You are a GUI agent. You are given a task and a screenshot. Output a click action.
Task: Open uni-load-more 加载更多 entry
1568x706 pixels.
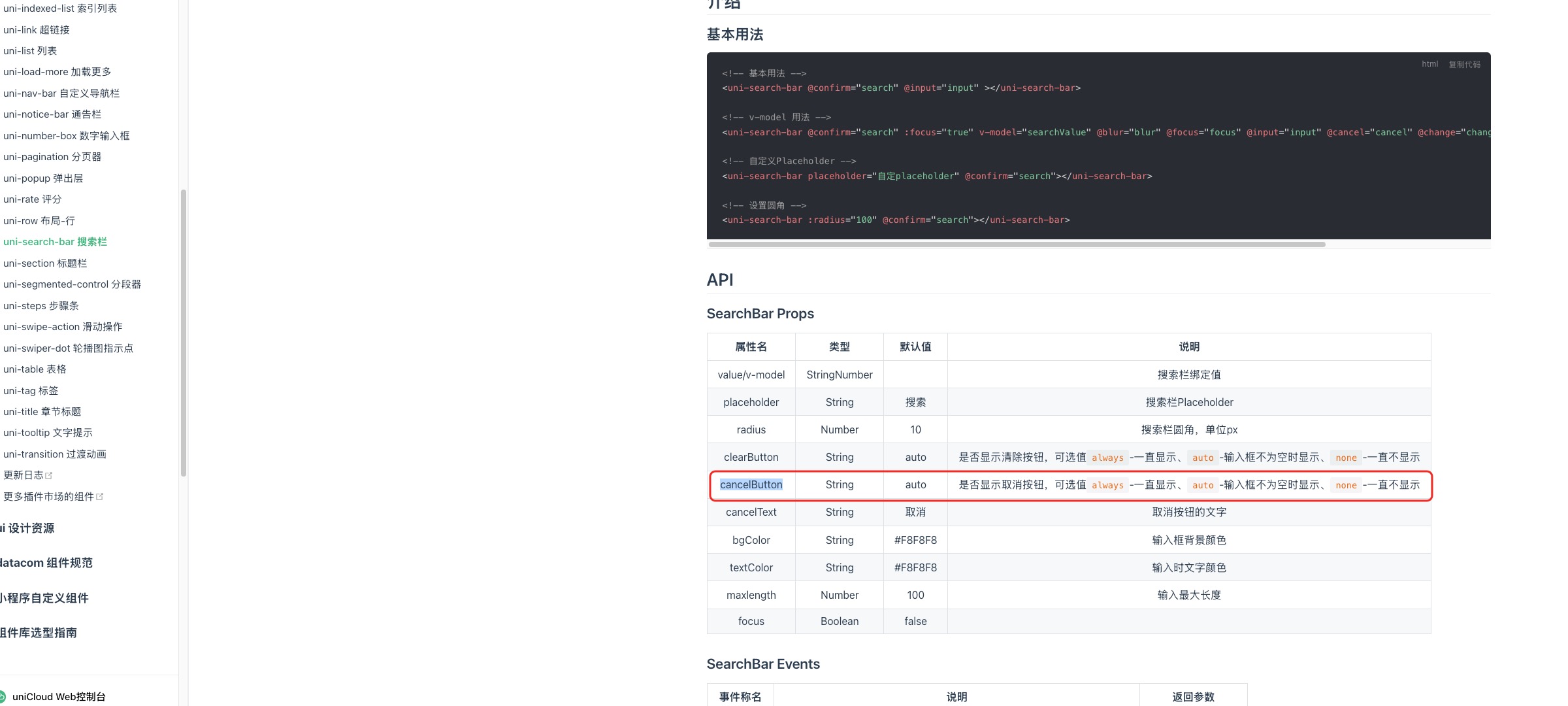tap(57, 72)
